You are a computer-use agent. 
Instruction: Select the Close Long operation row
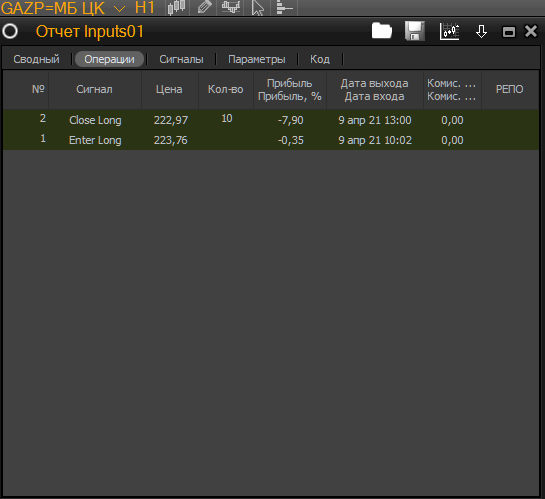[x=271, y=120]
